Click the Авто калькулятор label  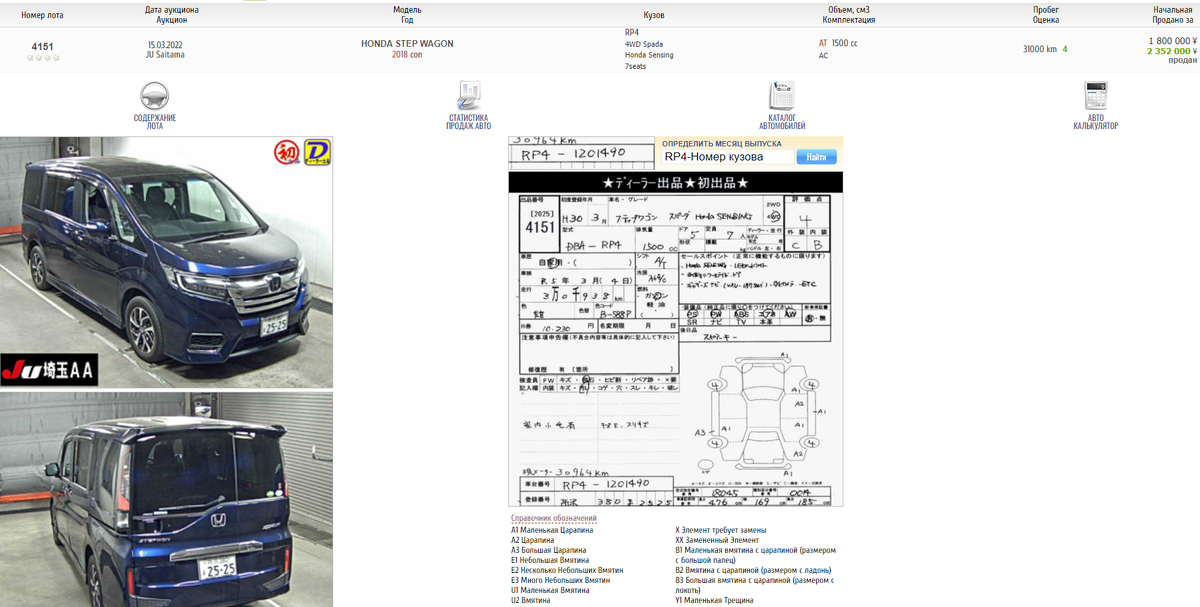[x=1096, y=122]
